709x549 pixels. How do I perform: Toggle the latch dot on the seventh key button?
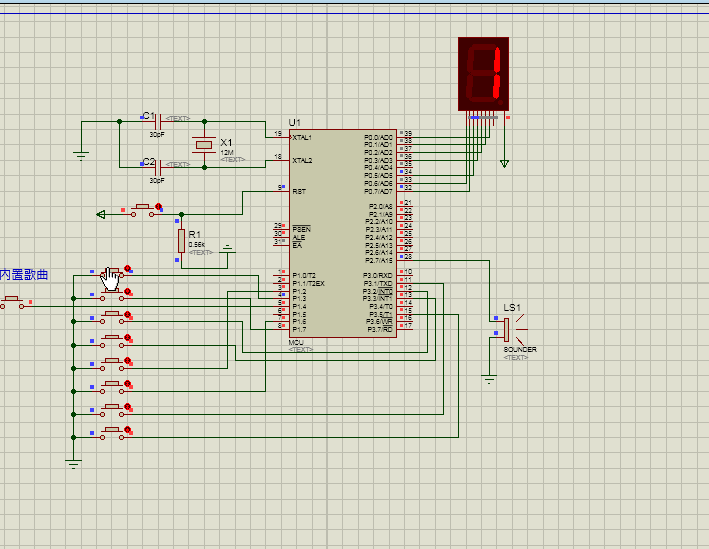point(128,407)
